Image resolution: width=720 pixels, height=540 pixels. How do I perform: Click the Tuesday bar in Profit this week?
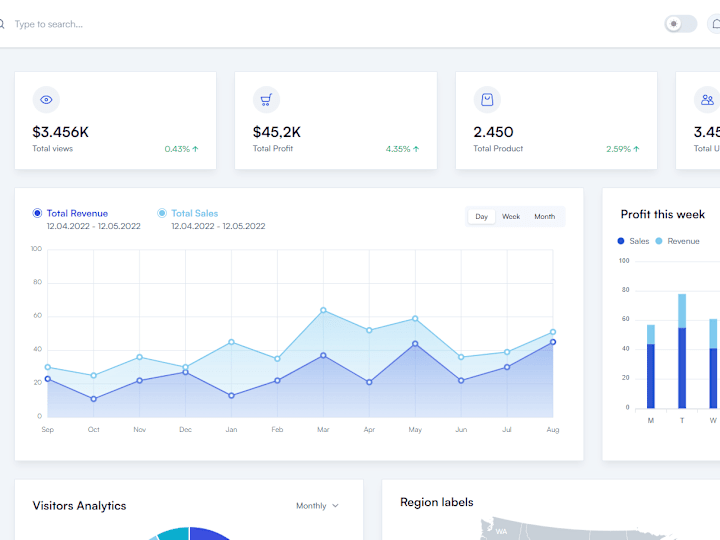[x=682, y=351]
